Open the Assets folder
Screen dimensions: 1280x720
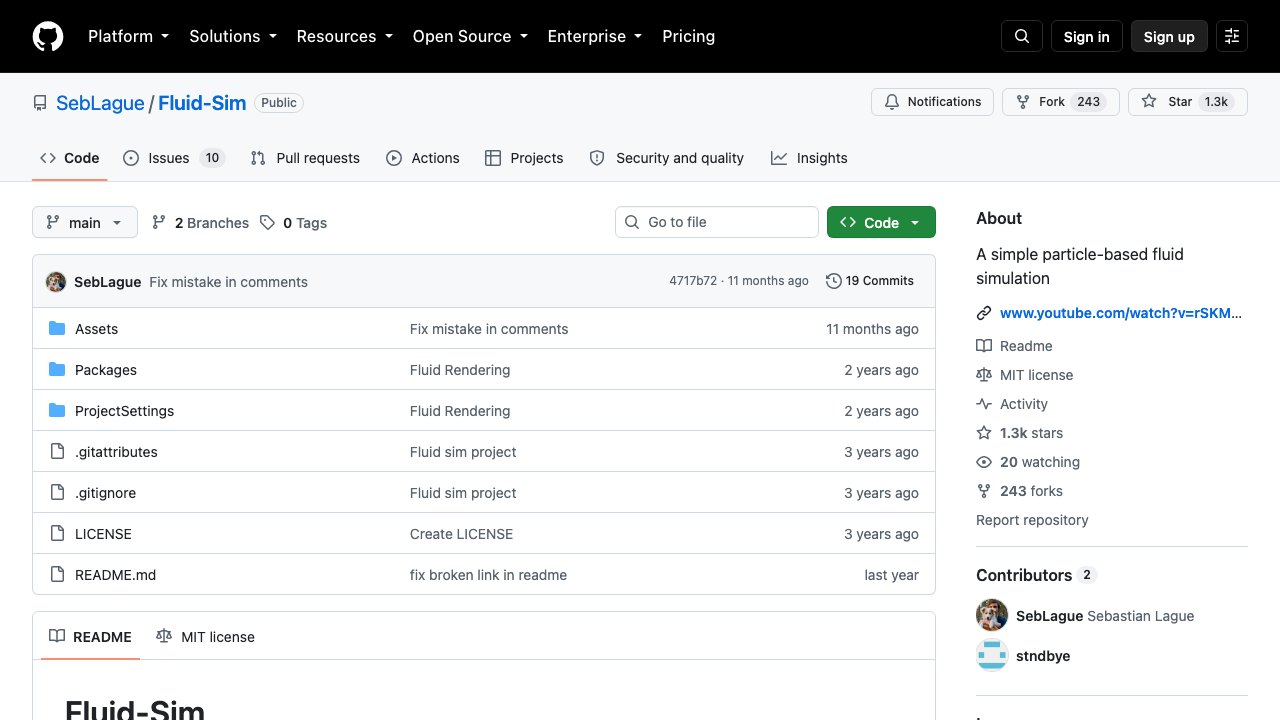click(96, 329)
